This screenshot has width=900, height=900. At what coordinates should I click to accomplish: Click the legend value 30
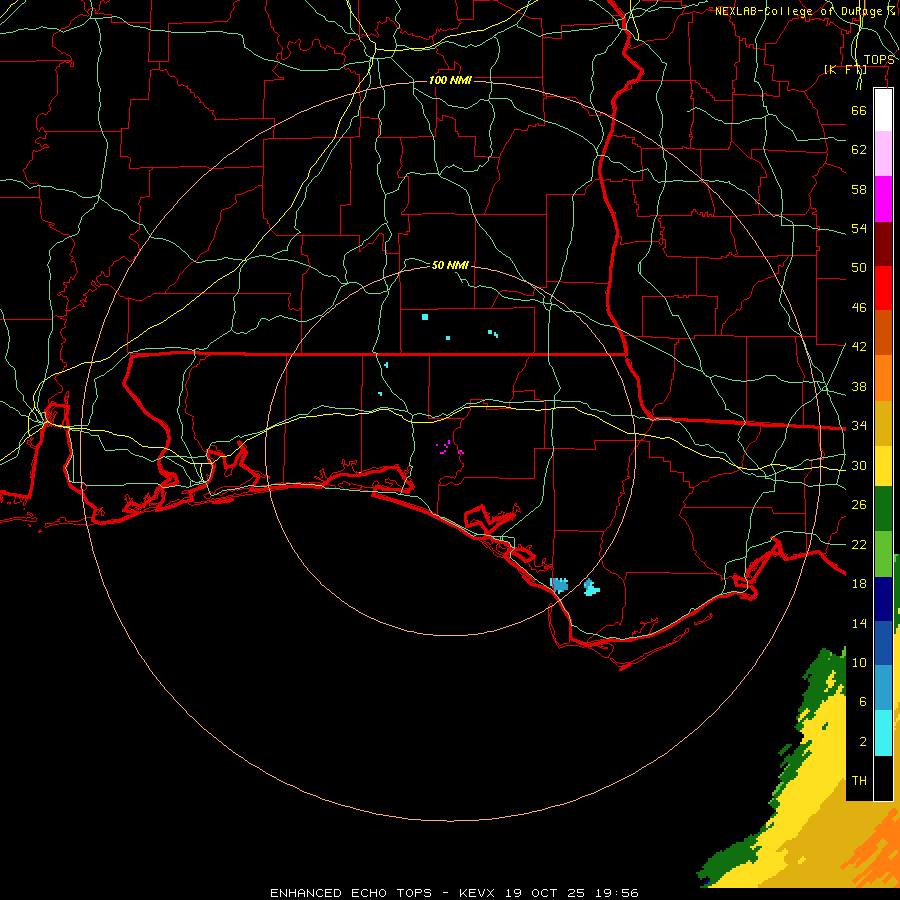coord(859,465)
